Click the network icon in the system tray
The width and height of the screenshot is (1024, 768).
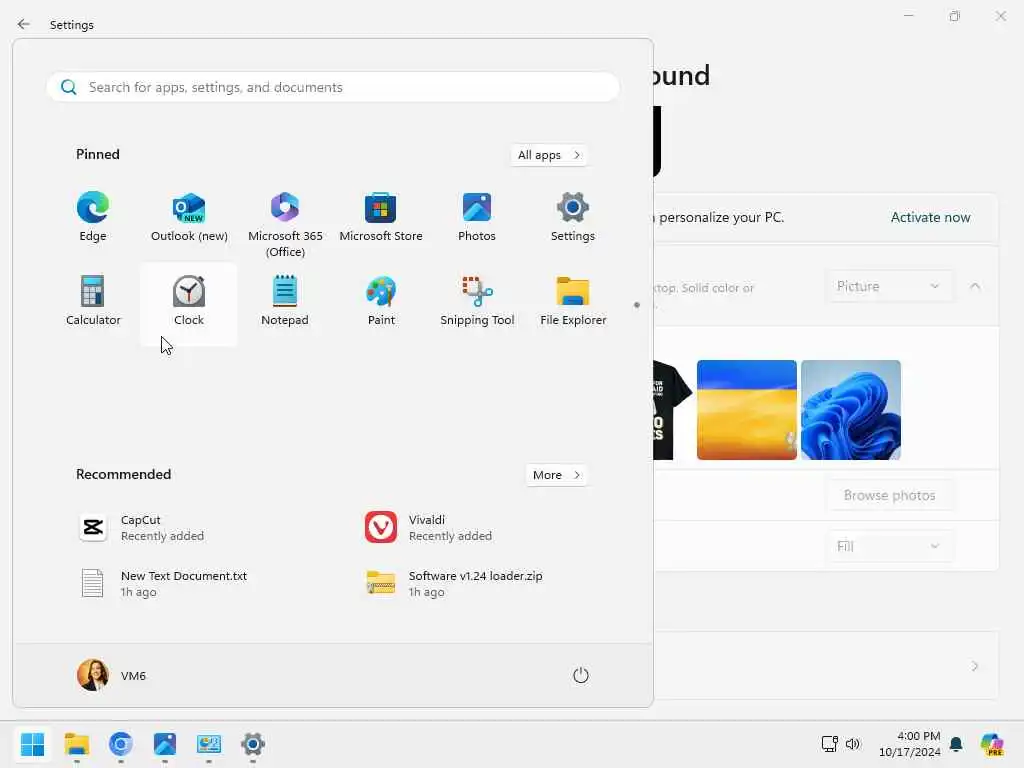(x=829, y=744)
